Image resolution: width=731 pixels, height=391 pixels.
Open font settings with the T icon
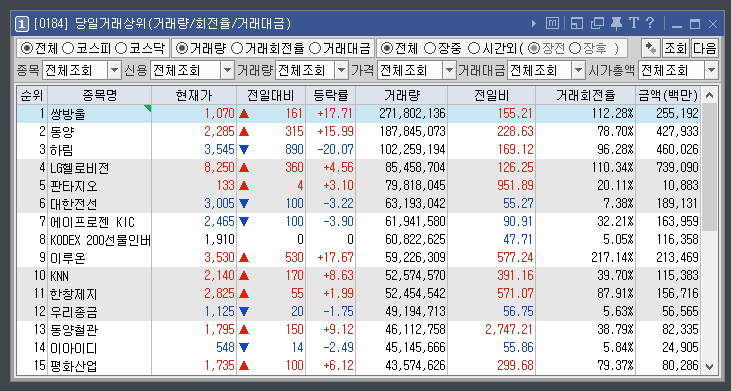(x=634, y=23)
